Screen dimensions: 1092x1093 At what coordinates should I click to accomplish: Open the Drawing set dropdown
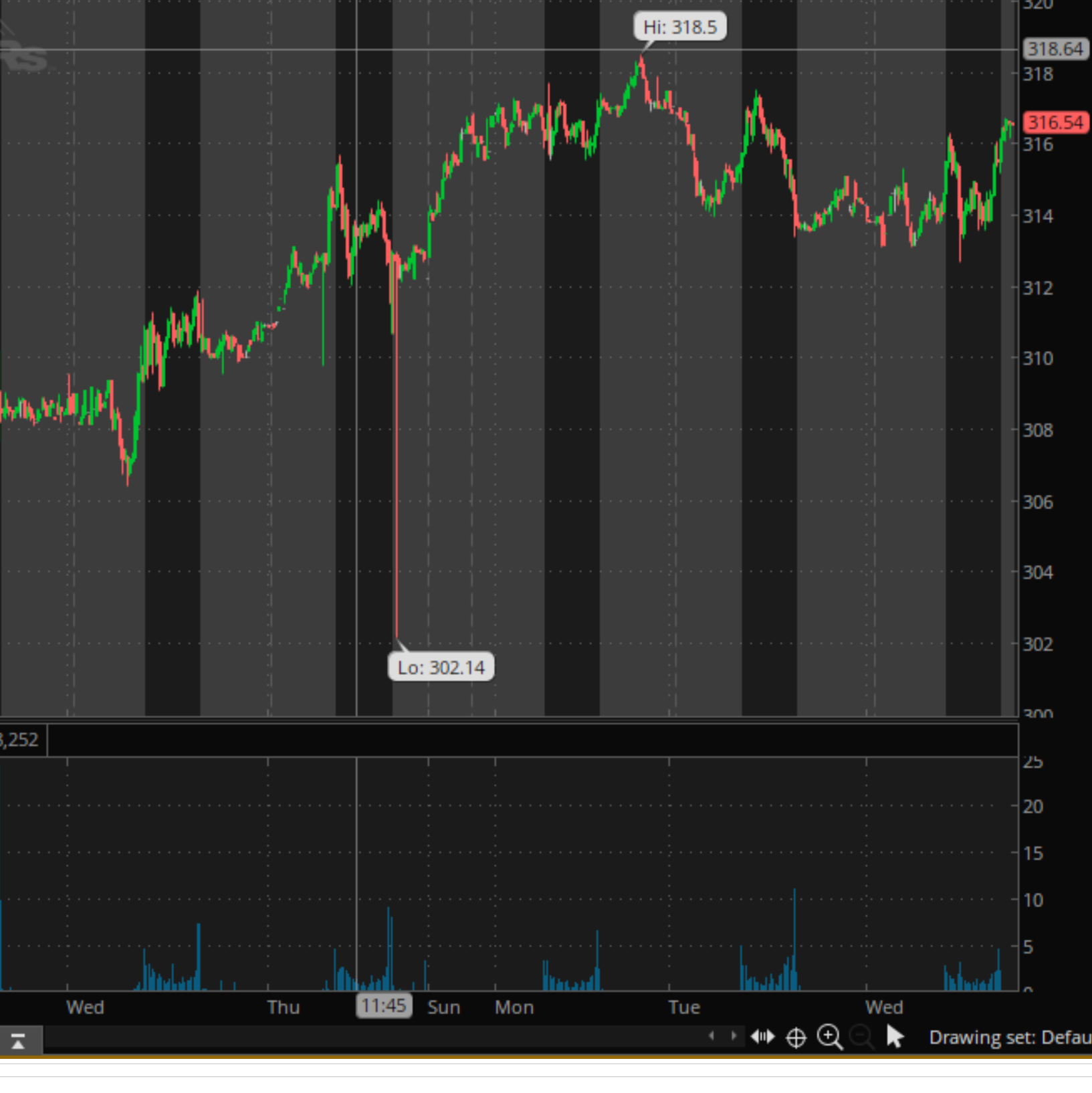tap(1009, 1037)
